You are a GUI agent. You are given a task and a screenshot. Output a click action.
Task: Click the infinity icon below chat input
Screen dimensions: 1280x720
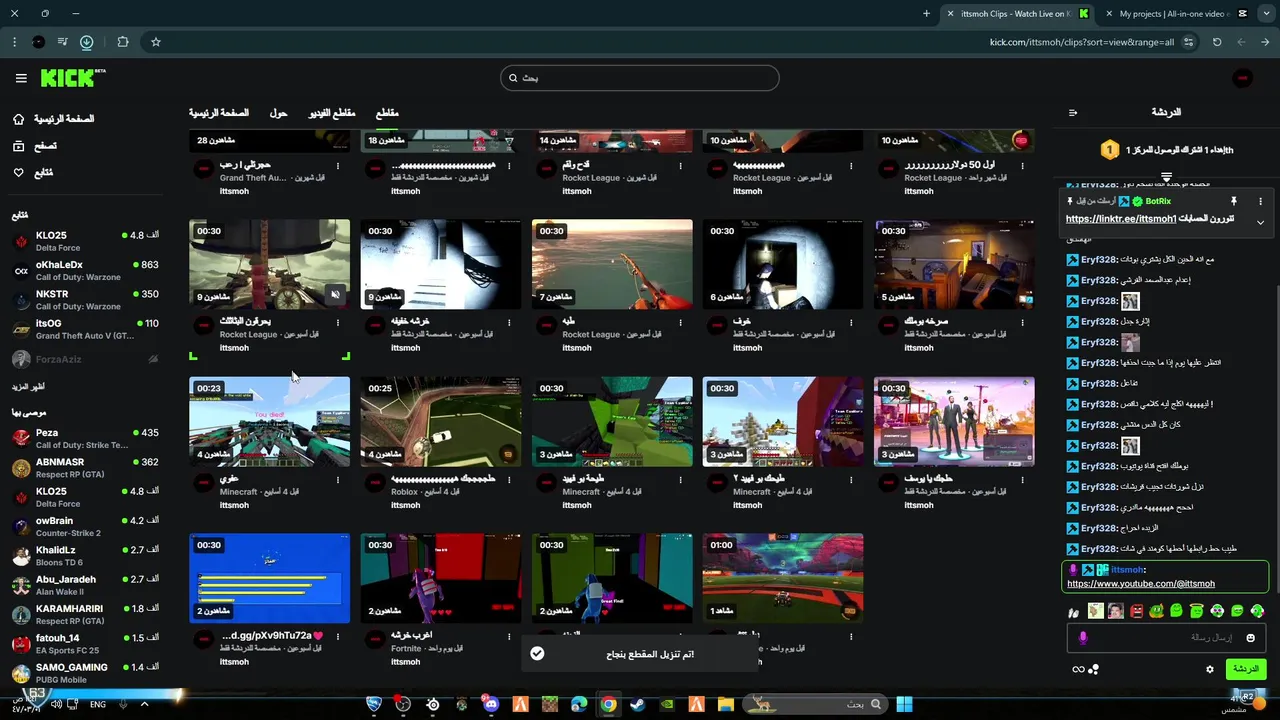[1078, 669]
